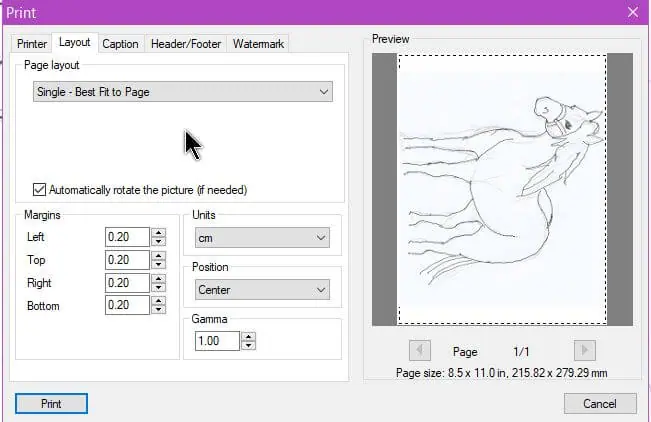
Task: Click the Cancel button
Action: [x=600, y=404]
